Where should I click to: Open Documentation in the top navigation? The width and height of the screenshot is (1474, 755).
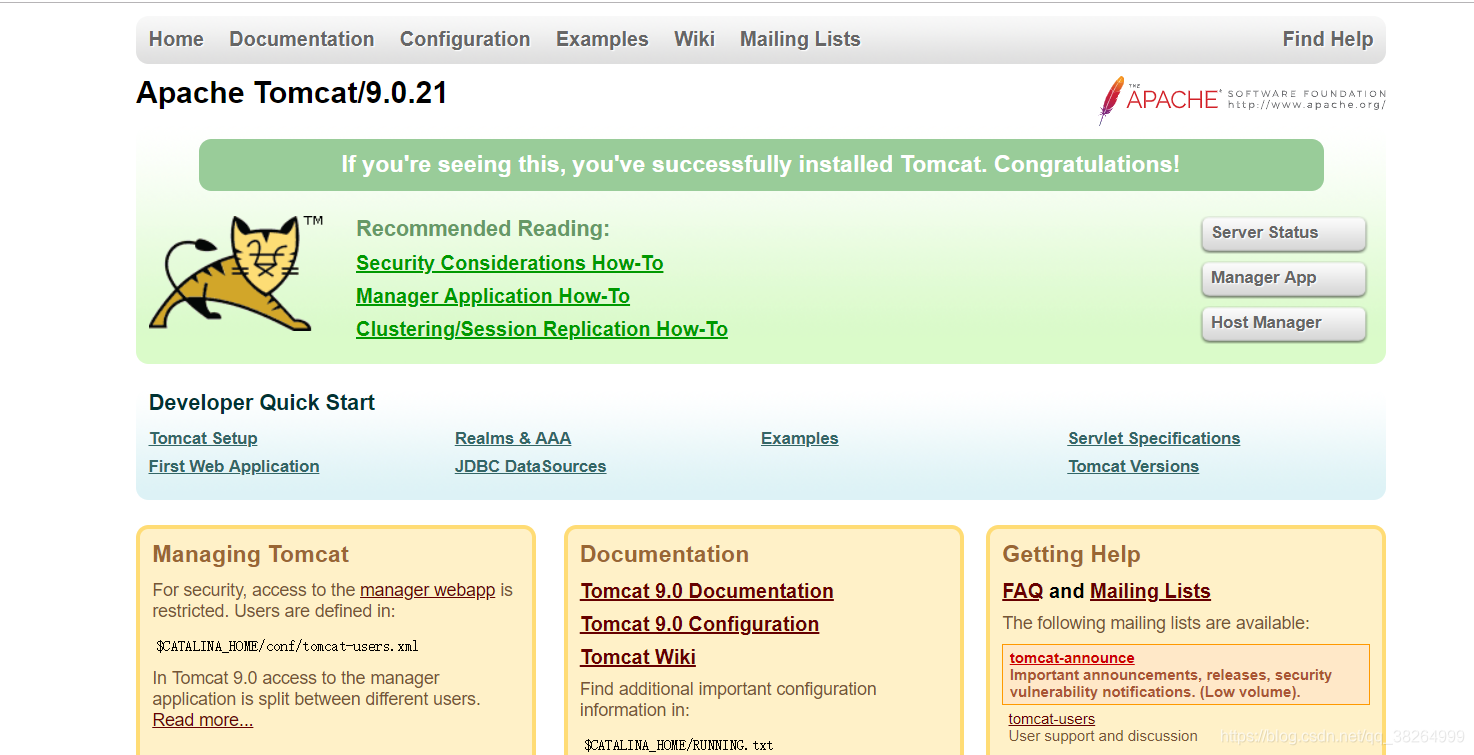tap(302, 39)
